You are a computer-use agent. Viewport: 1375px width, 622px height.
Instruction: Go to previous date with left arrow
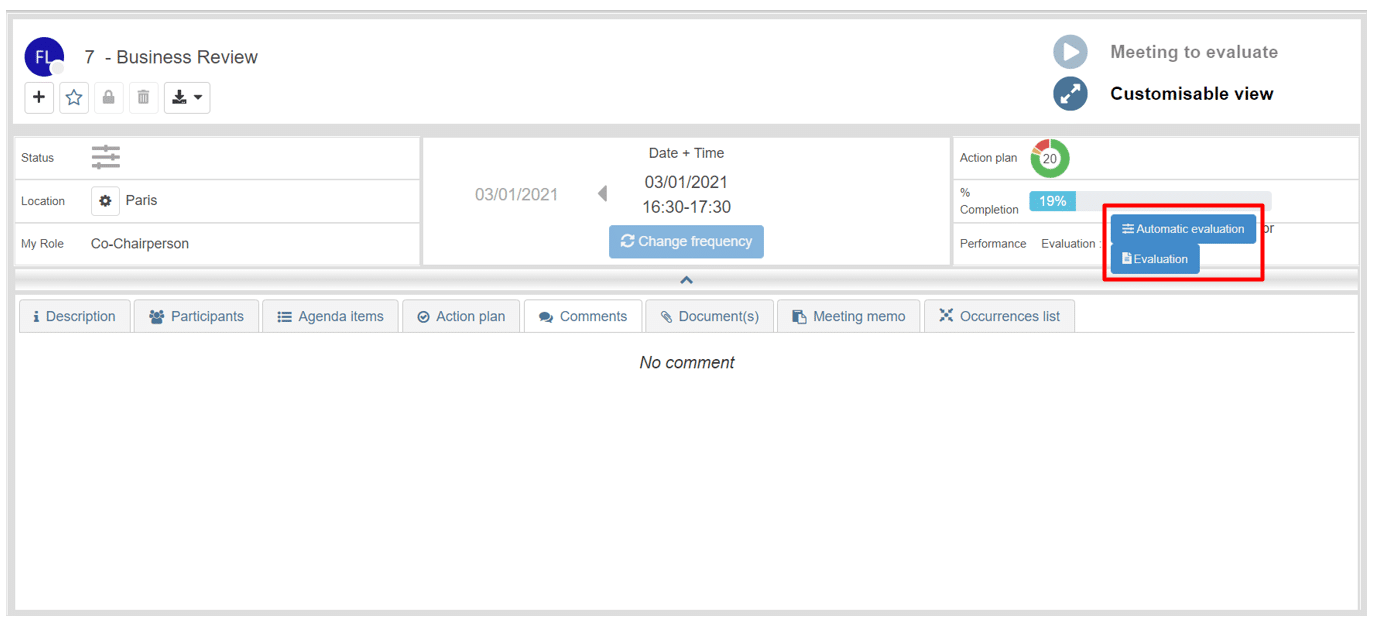click(x=602, y=193)
